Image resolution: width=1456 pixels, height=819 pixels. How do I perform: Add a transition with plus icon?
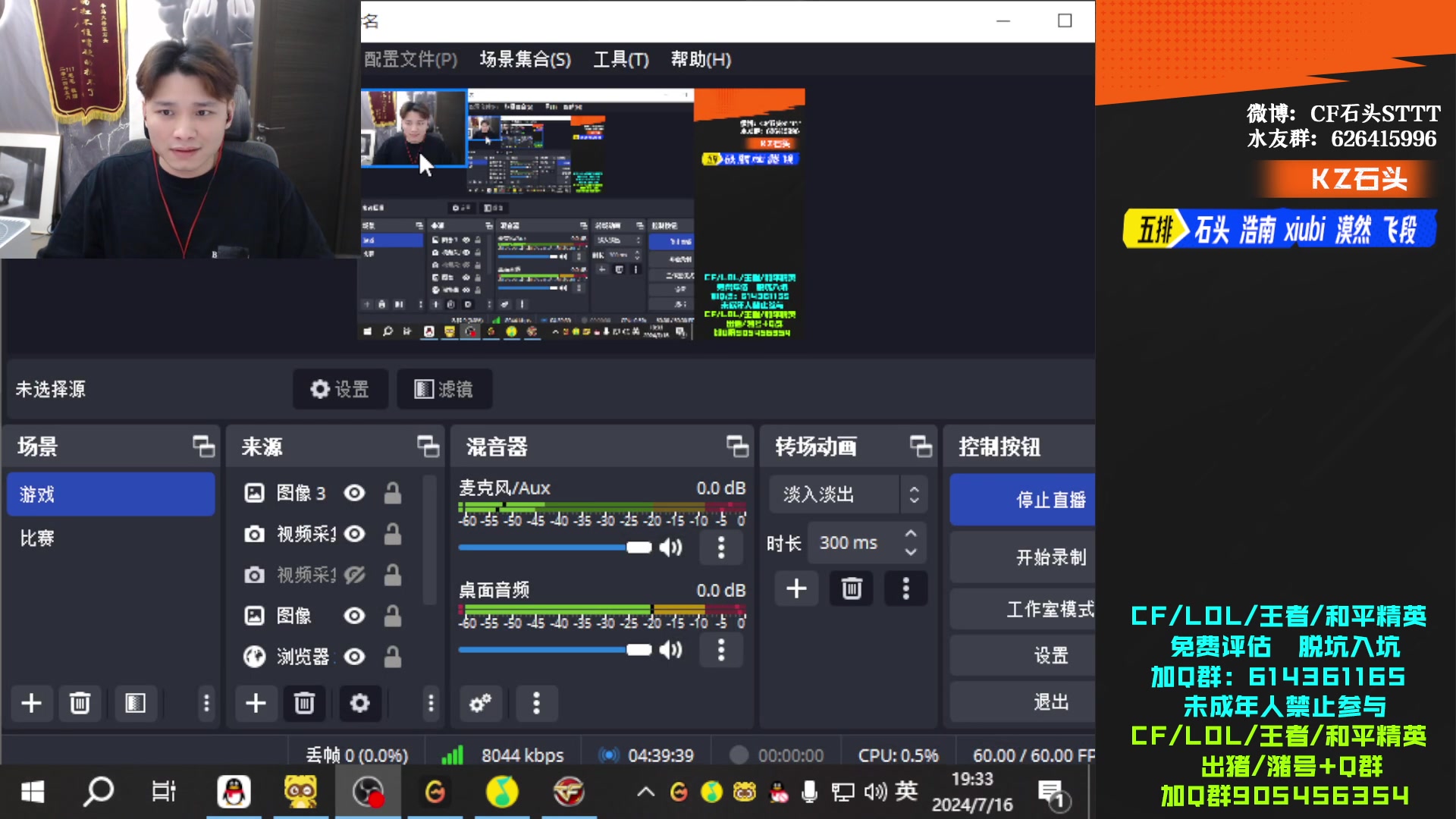tap(796, 588)
